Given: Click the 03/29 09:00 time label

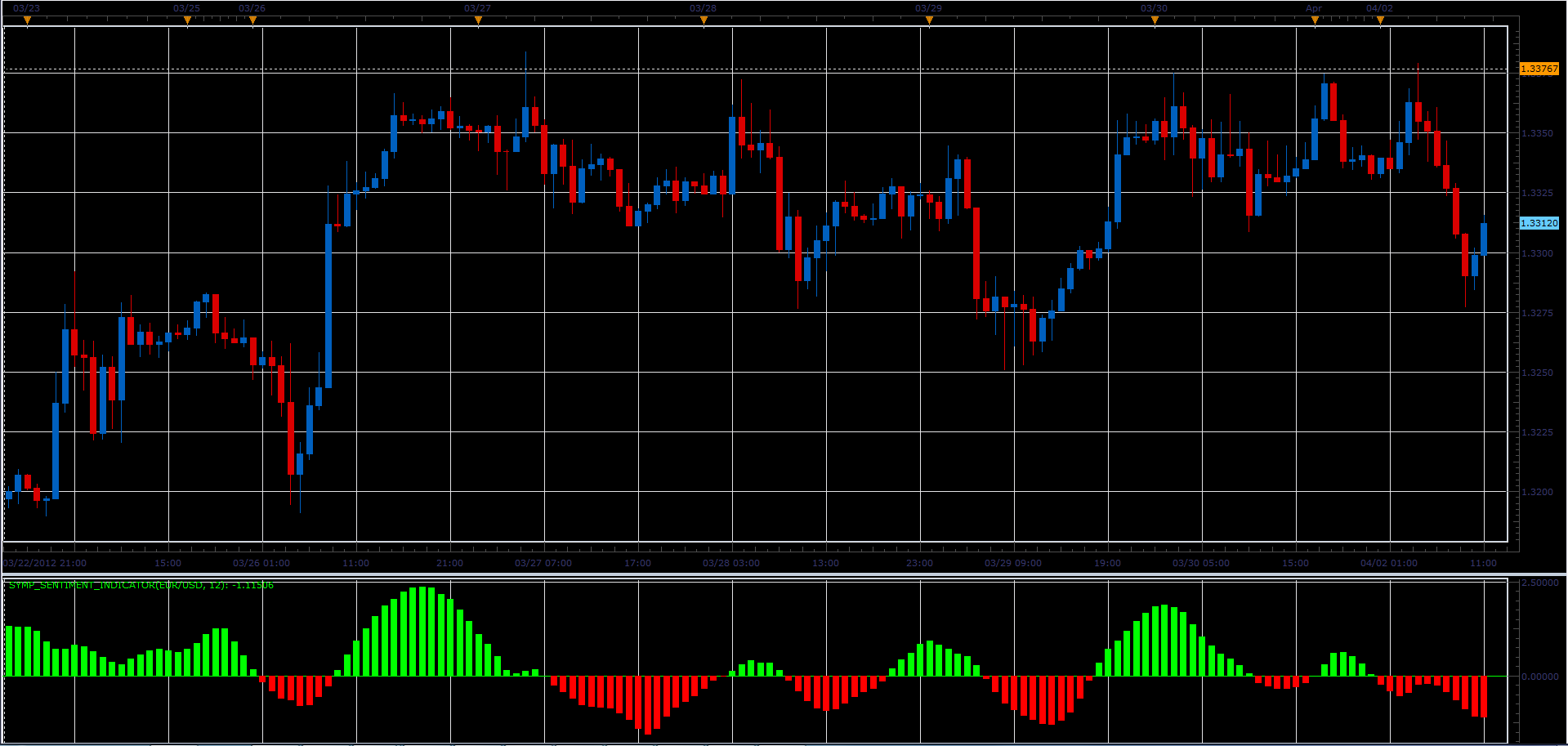Looking at the screenshot, I should tap(1013, 563).
